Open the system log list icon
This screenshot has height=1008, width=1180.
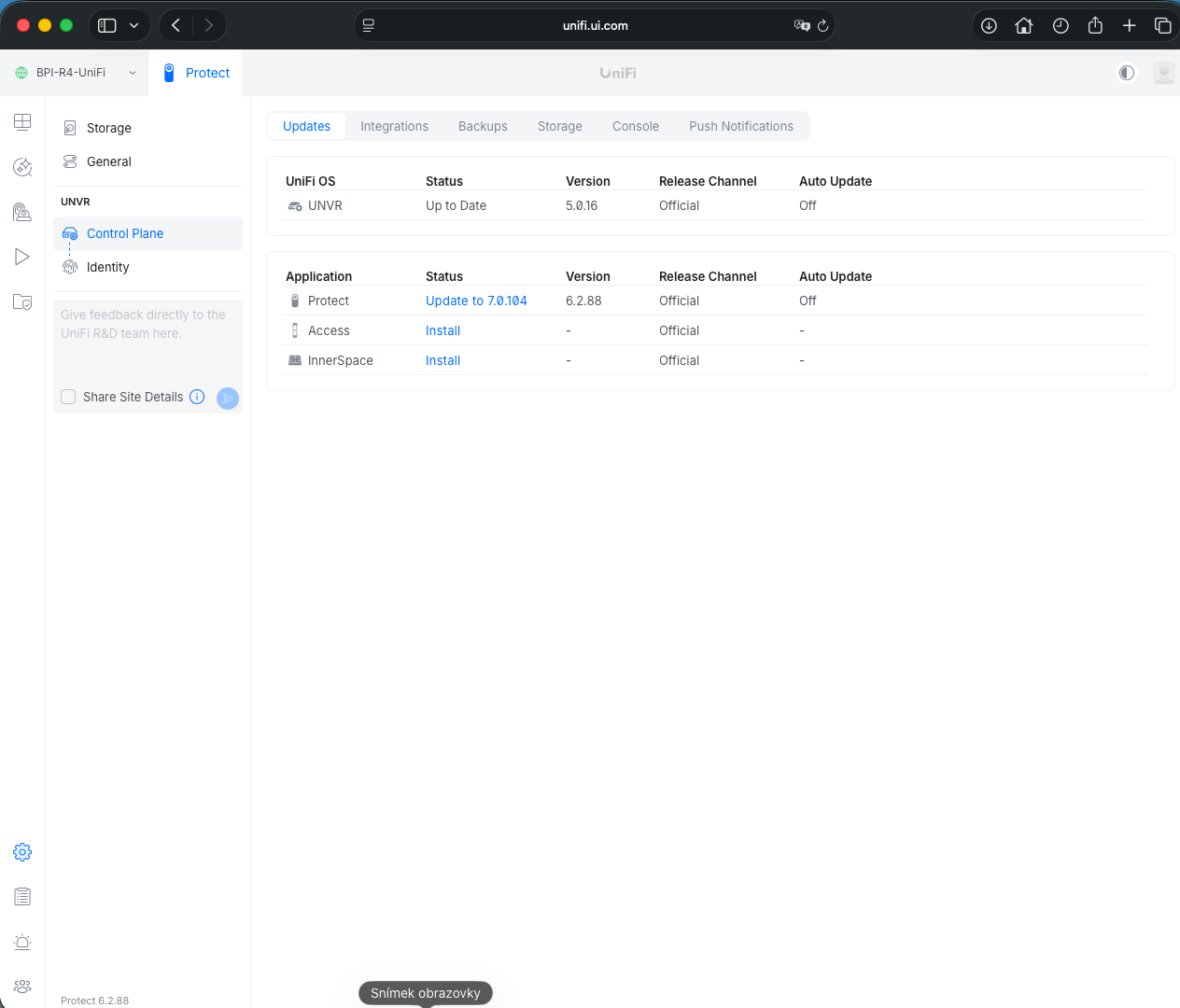[22, 897]
